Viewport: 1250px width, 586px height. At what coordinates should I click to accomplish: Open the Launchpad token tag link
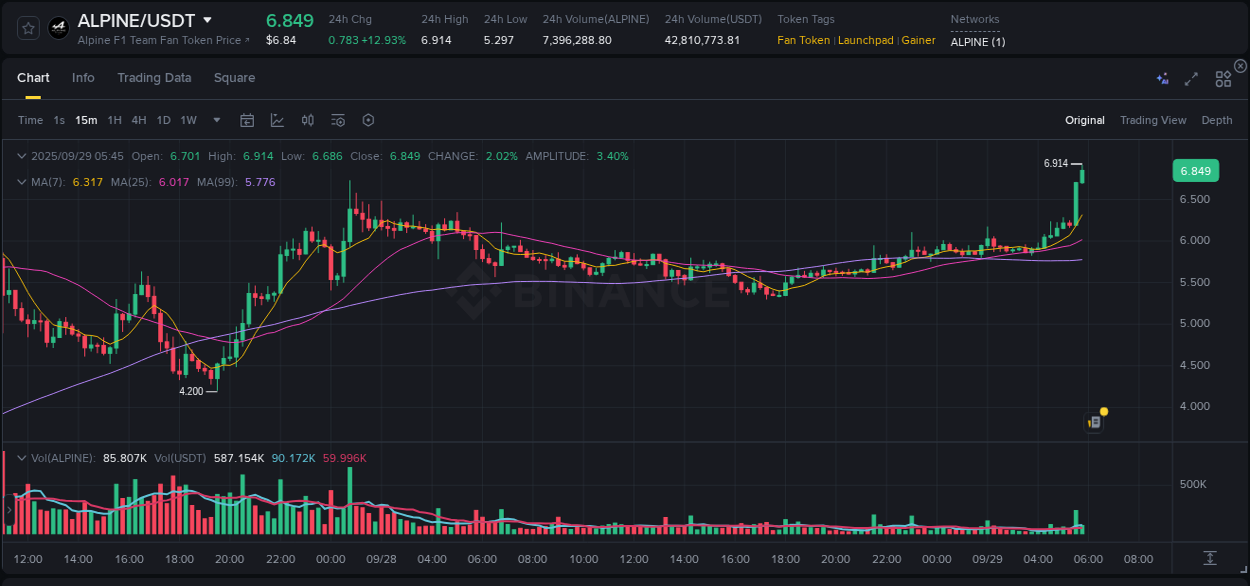coord(866,40)
